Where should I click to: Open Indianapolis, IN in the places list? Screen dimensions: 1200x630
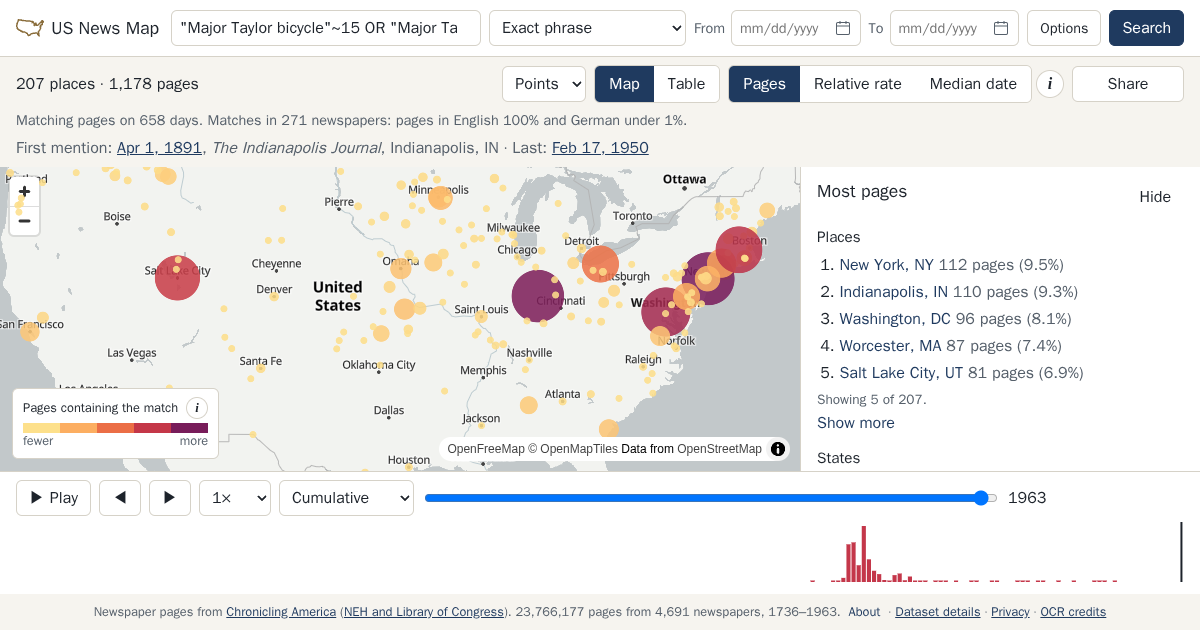(x=893, y=292)
